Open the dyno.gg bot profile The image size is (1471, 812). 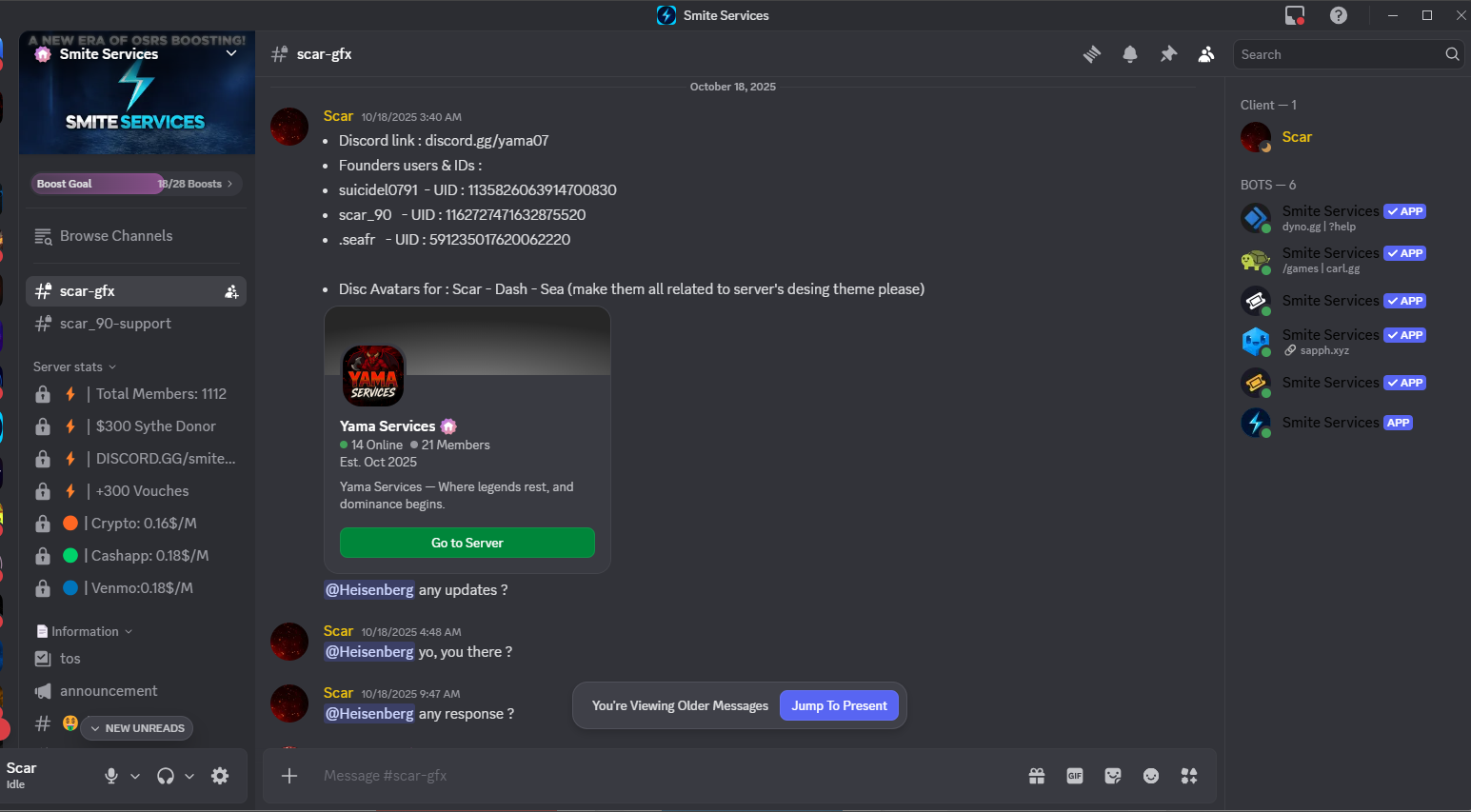pos(1348,218)
